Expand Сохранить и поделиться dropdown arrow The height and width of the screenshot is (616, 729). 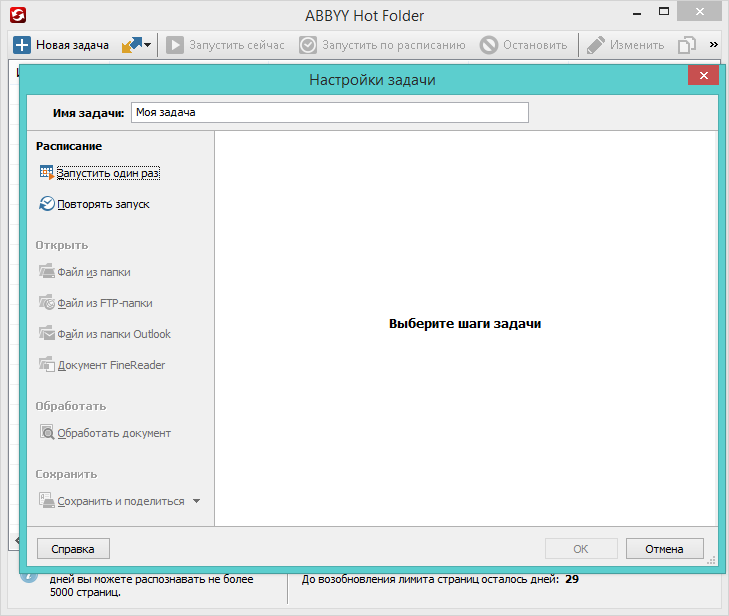point(197,501)
